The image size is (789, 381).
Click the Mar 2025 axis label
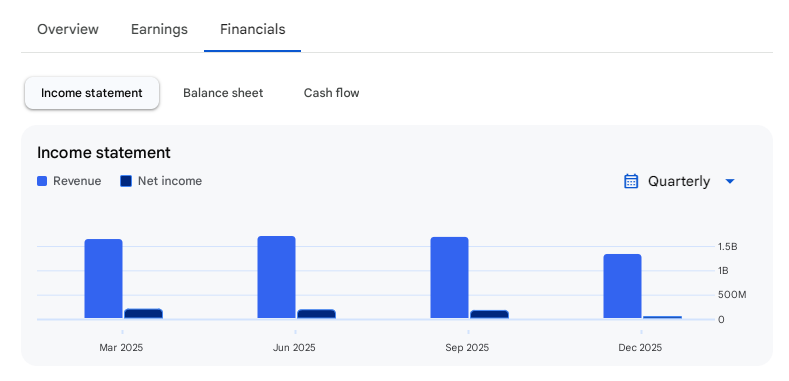coord(121,348)
